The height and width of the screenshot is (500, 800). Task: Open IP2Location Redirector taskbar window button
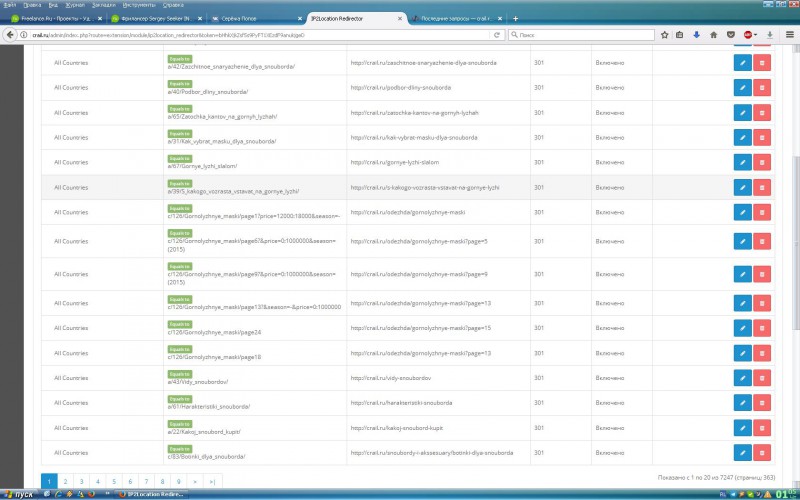click(151, 494)
